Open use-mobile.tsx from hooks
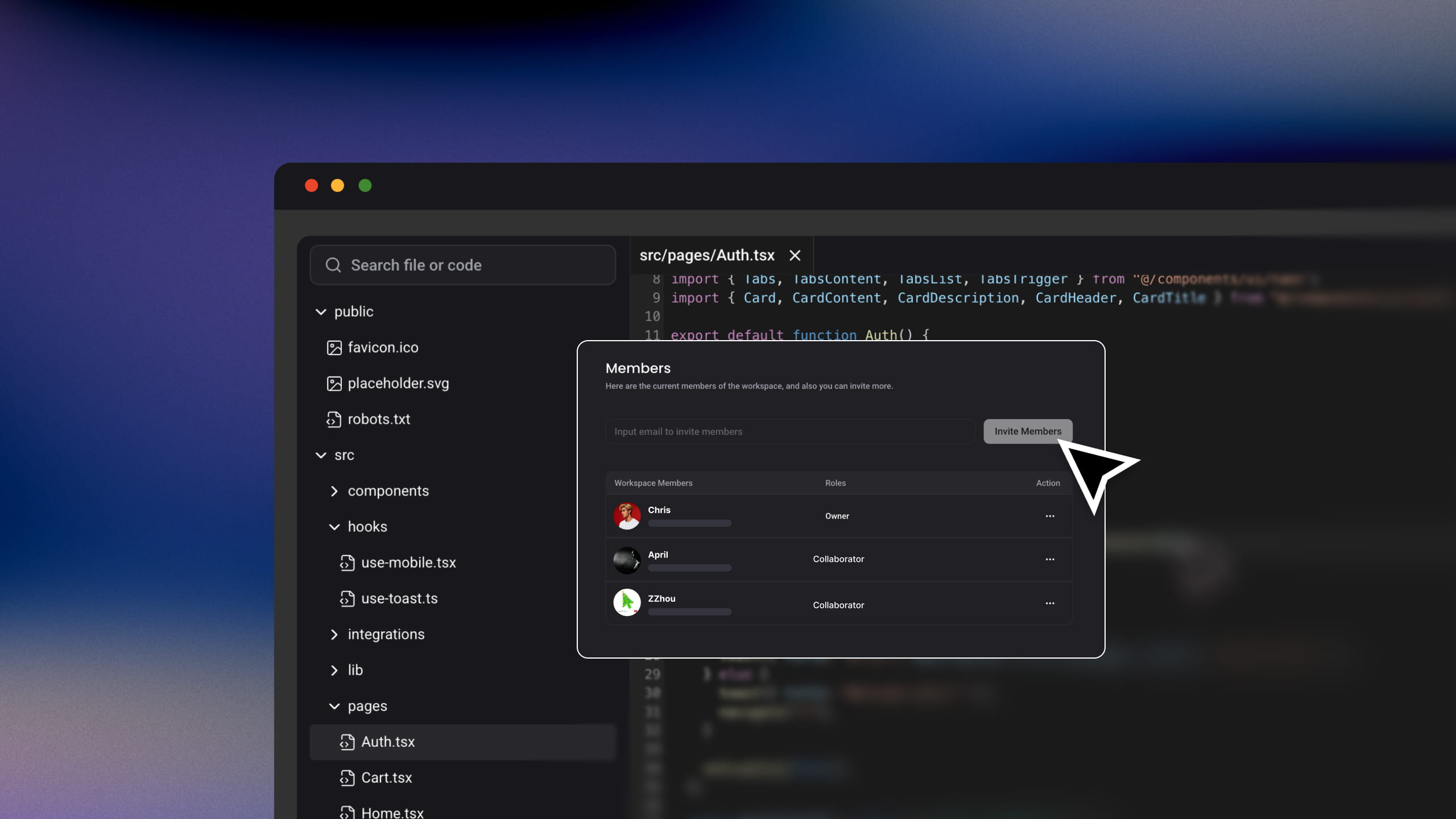This screenshot has width=1456, height=819. (408, 562)
